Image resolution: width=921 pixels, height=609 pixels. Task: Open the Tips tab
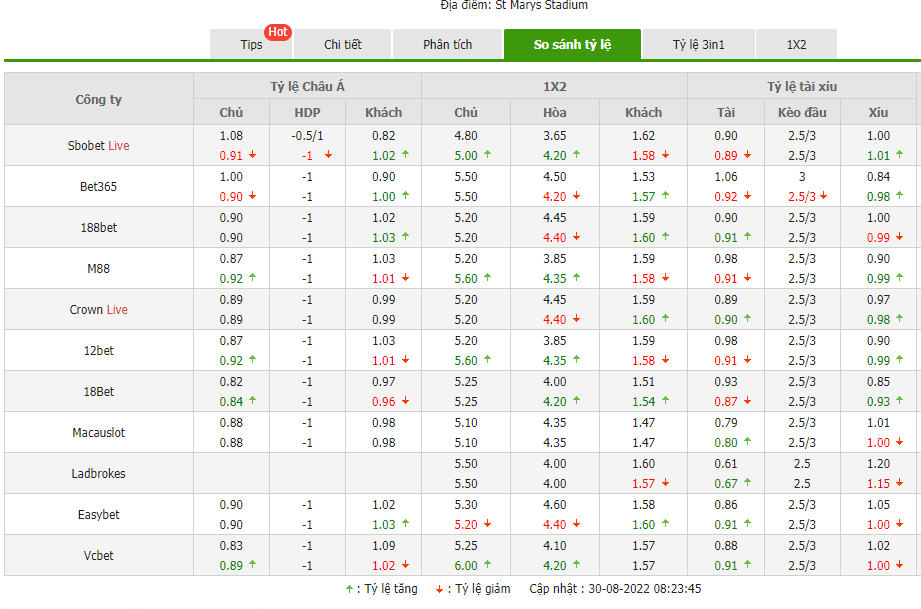coord(251,45)
